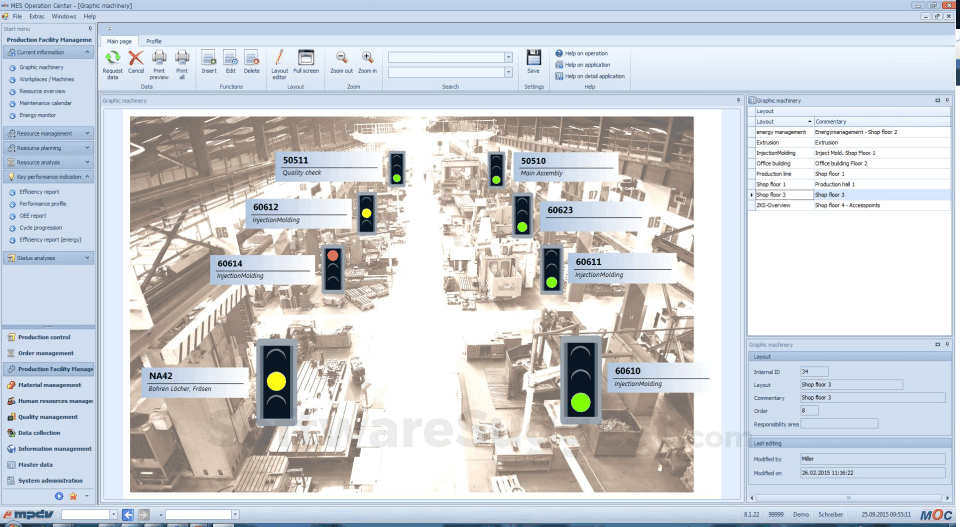This screenshot has height=527, width=960.
Task: Expand the Status analyses section
Action: [x=48, y=258]
